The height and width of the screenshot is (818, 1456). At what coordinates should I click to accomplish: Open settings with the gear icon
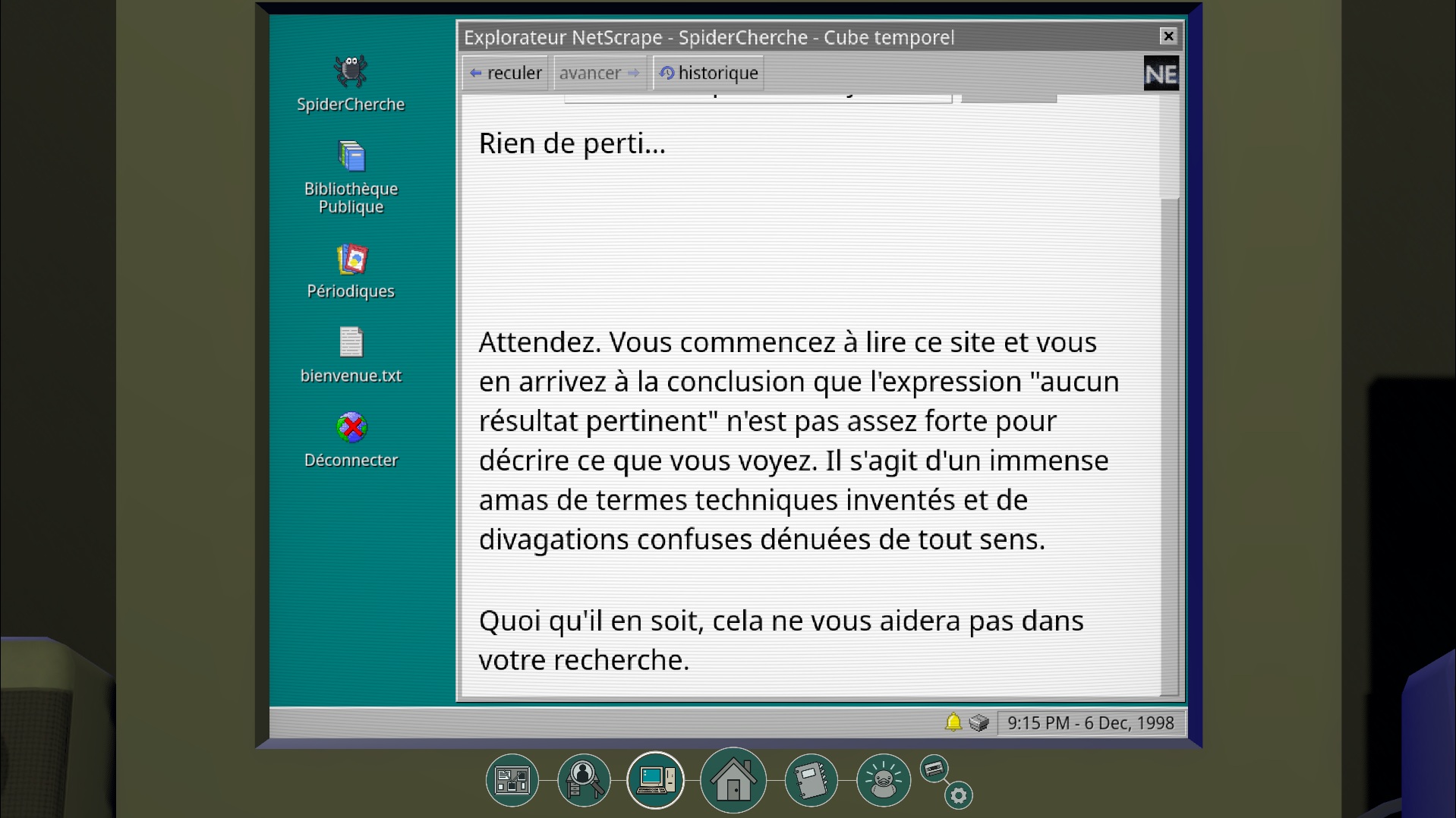click(959, 795)
